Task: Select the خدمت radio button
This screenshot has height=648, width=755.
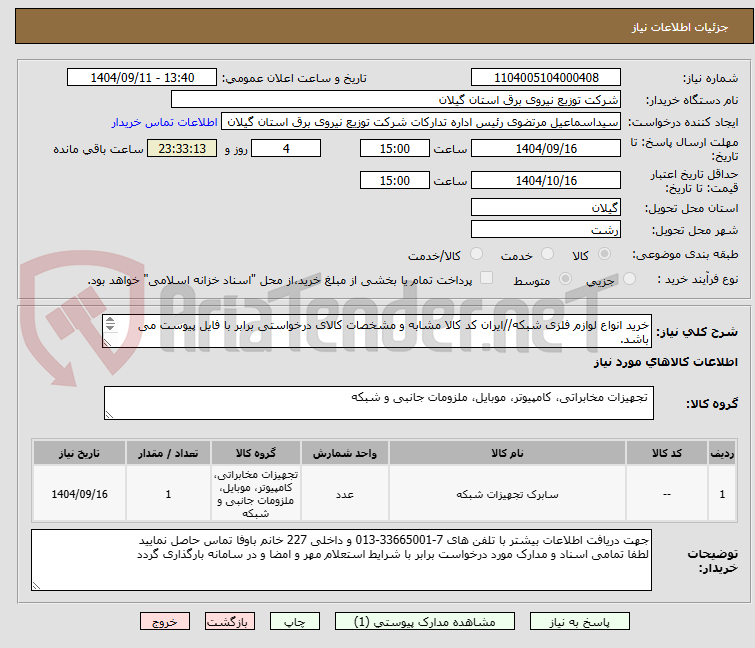Action: tap(547, 254)
